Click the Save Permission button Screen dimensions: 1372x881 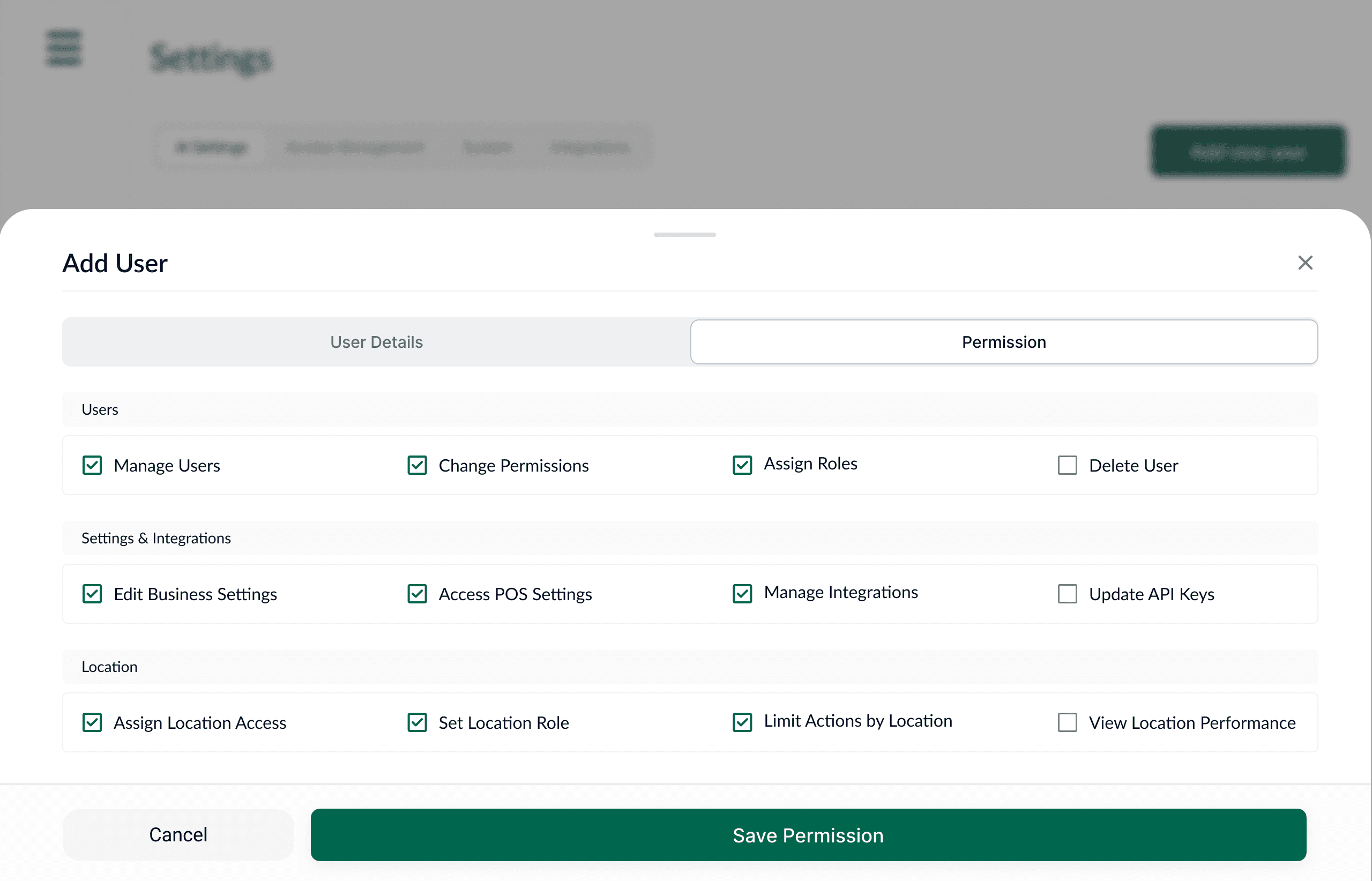point(808,835)
